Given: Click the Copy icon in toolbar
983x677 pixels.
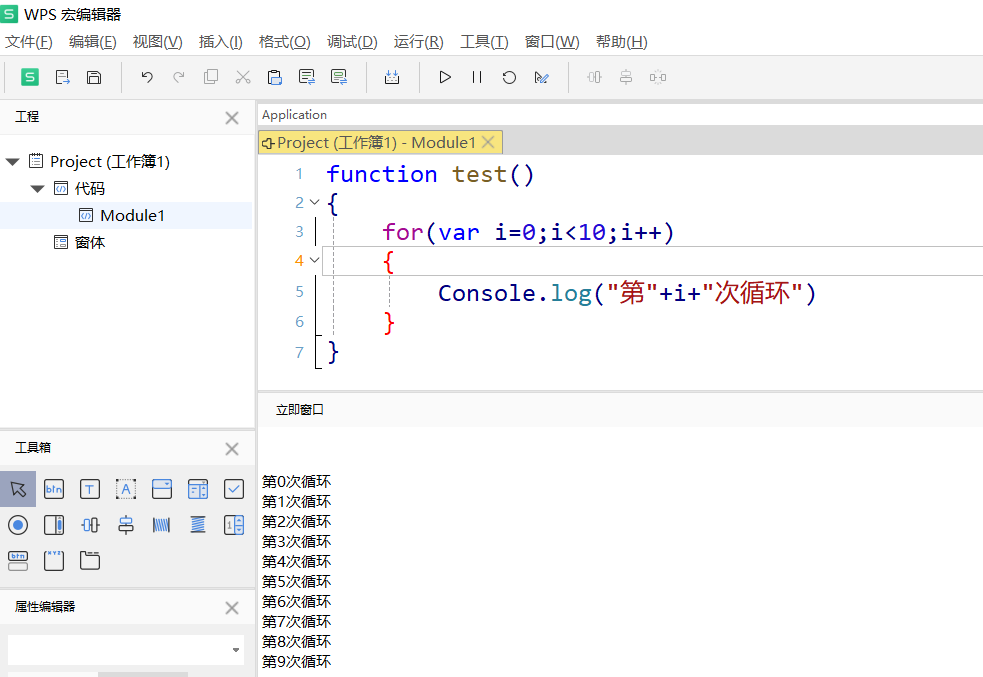Looking at the screenshot, I should click(x=211, y=77).
